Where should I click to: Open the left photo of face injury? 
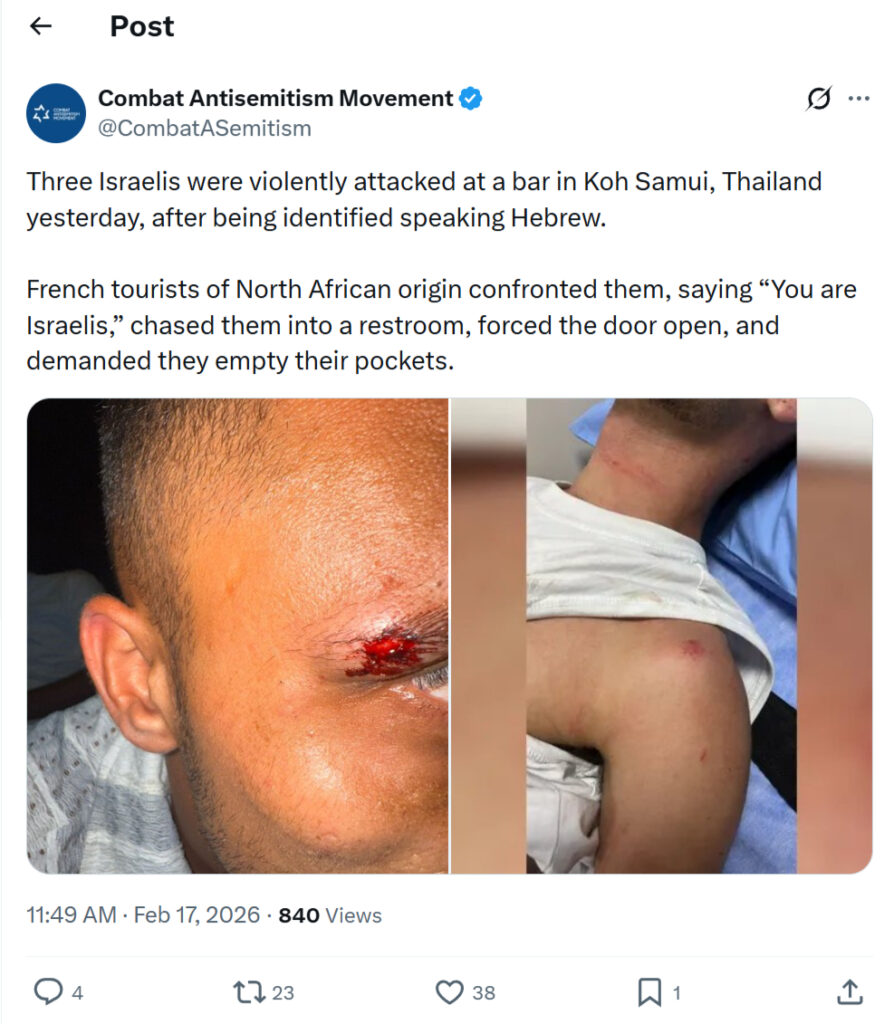click(238, 635)
